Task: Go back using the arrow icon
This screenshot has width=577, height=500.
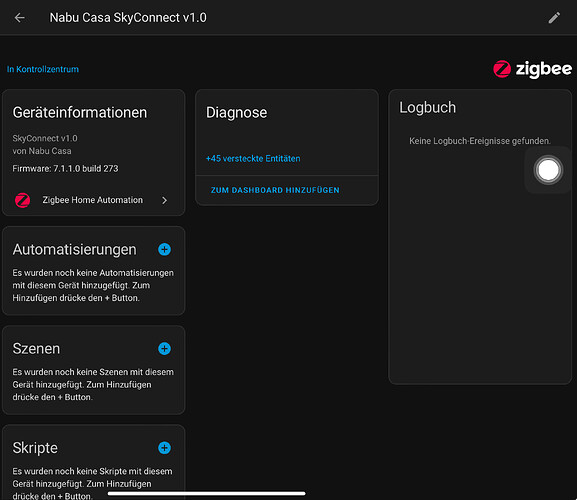Action: [20, 18]
